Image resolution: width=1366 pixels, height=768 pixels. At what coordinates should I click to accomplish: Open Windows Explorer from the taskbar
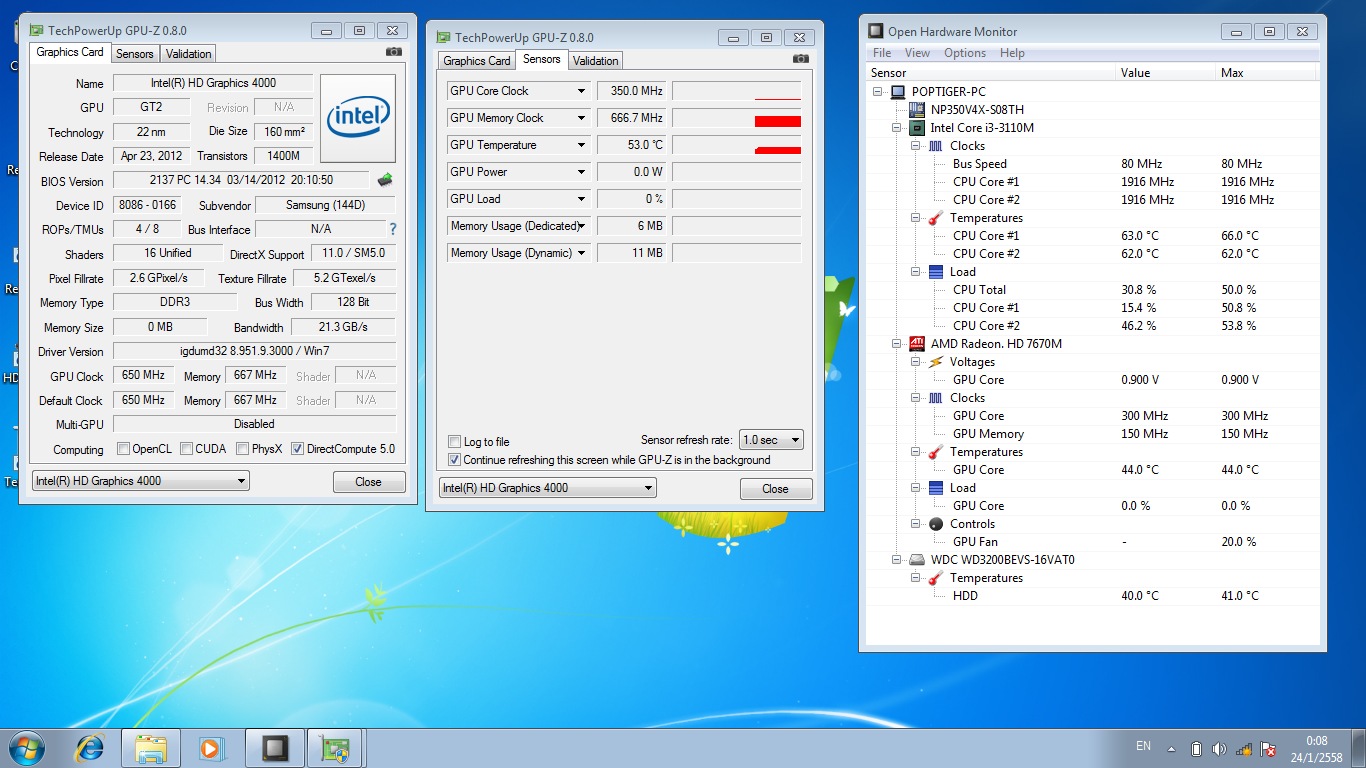click(x=151, y=748)
